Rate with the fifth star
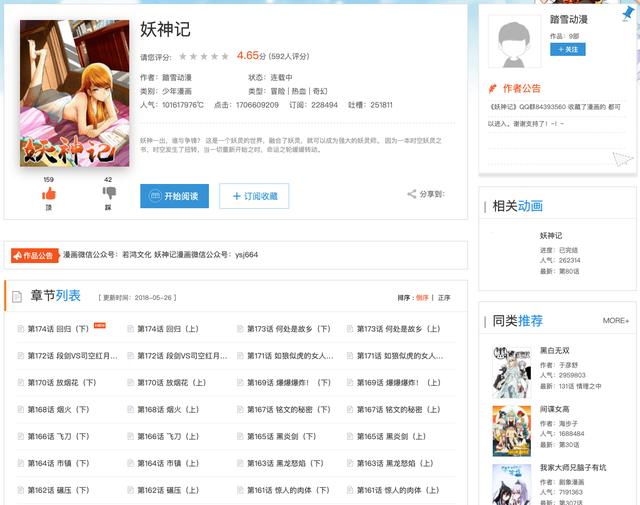The width and height of the screenshot is (640, 505). coord(225,56)
